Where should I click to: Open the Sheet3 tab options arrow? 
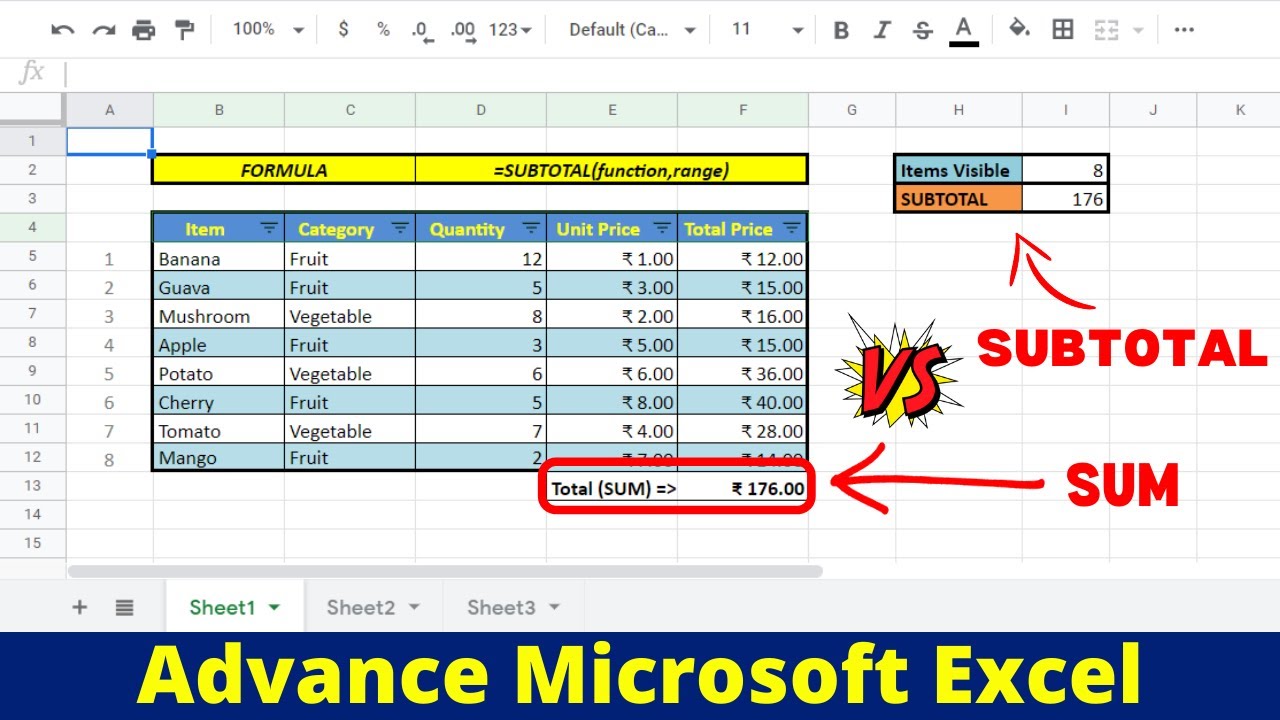[x=554, y=608]
